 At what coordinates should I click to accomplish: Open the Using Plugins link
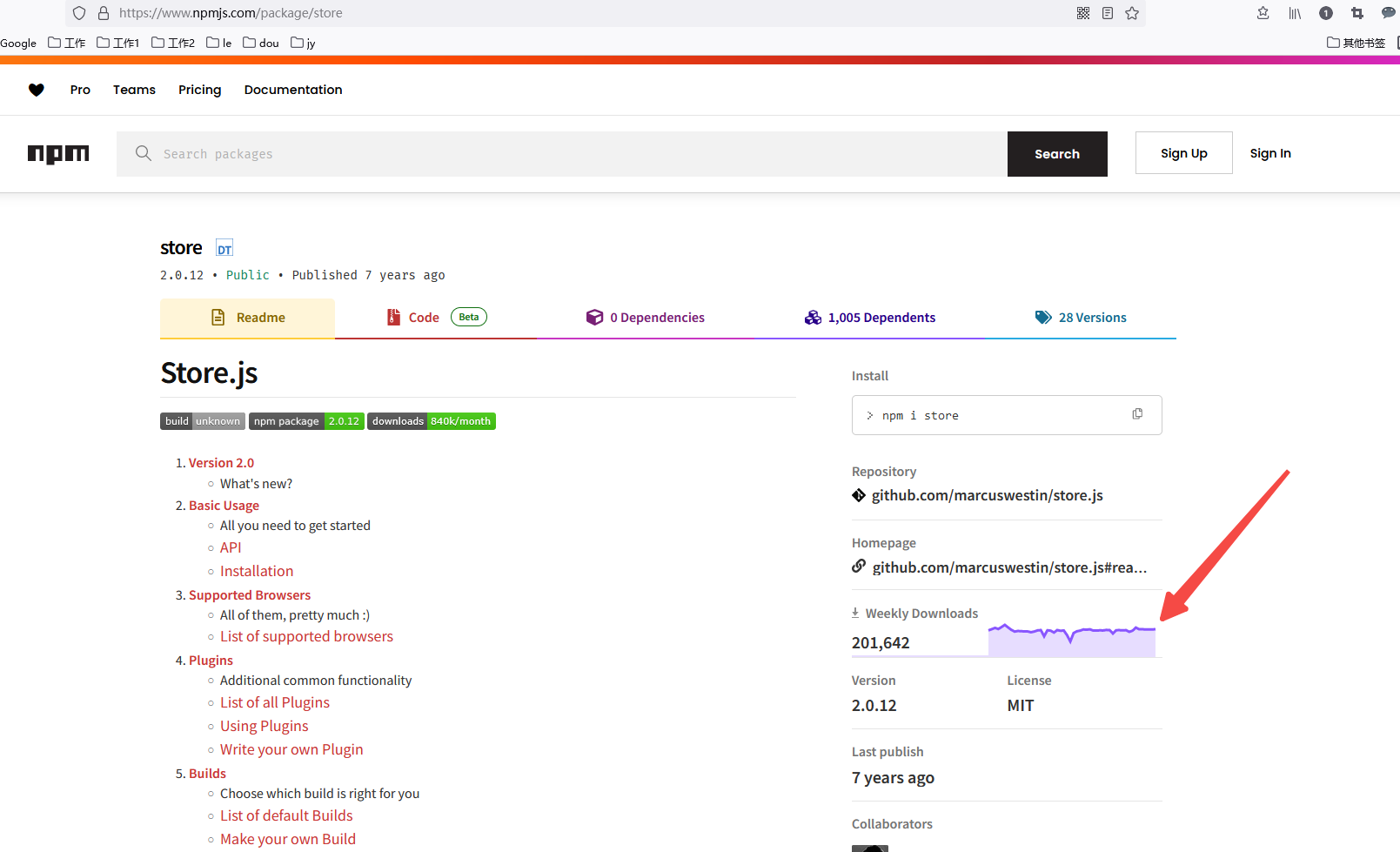tap(265, 726)
